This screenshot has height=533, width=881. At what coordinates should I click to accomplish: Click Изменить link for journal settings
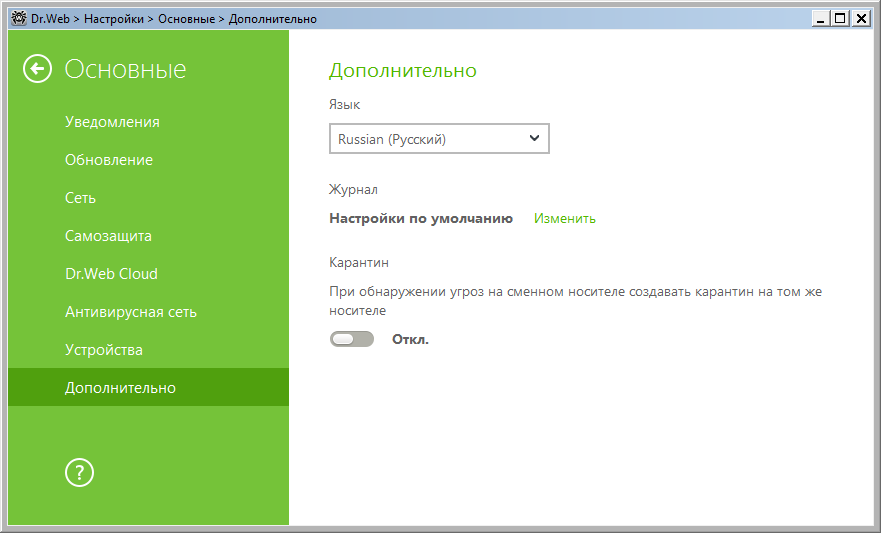click(564, 218)
